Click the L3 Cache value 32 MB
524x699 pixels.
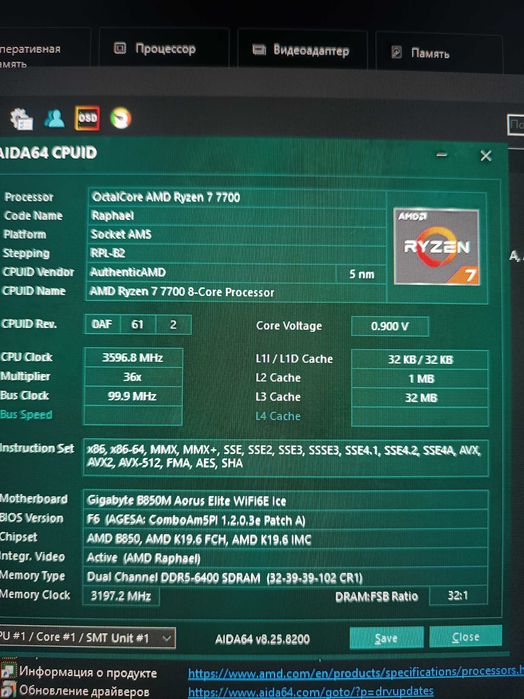[x=420, y=398]
